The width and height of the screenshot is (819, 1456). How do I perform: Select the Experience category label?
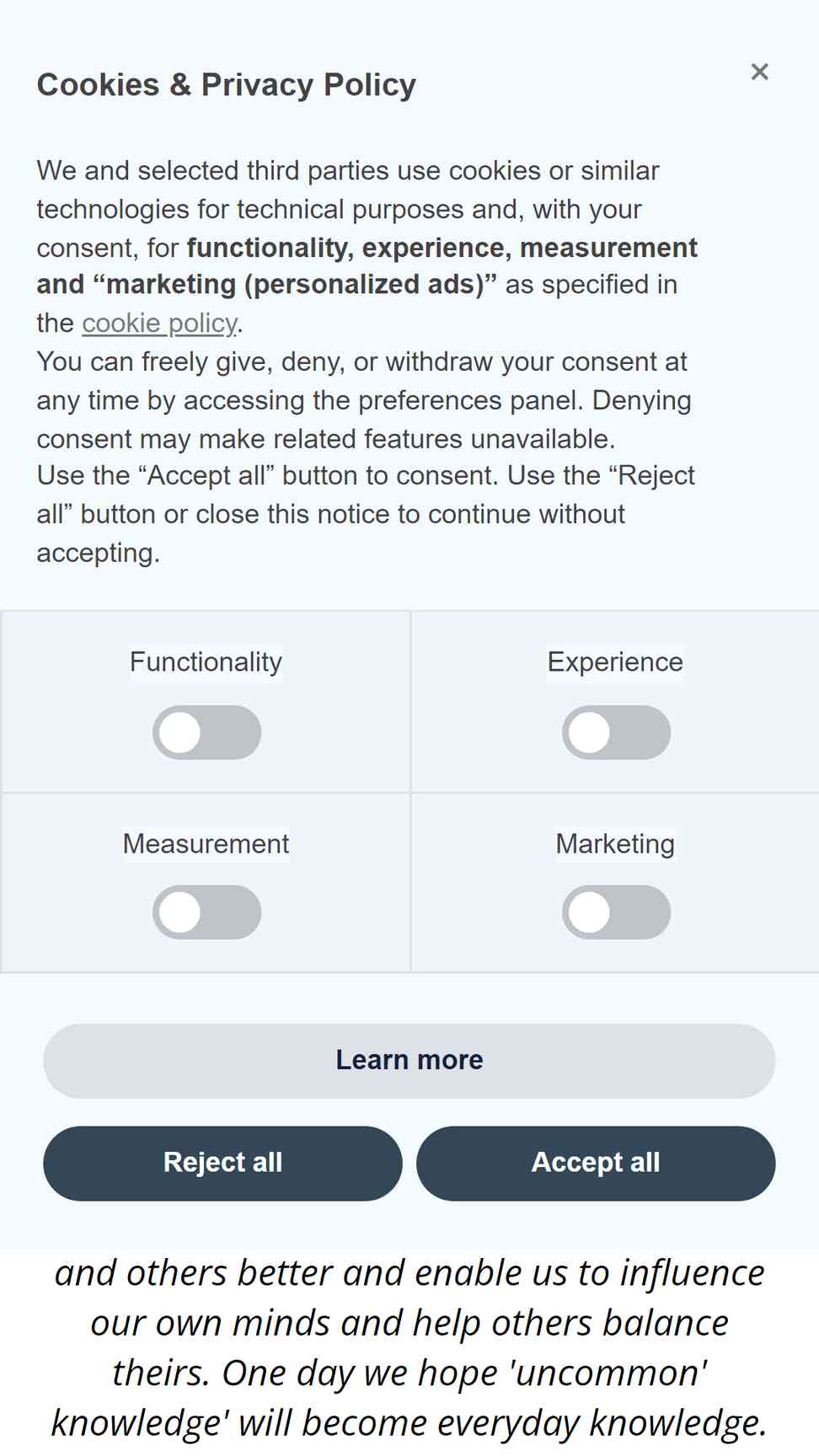pyautogui.click(x=615, y=662)
